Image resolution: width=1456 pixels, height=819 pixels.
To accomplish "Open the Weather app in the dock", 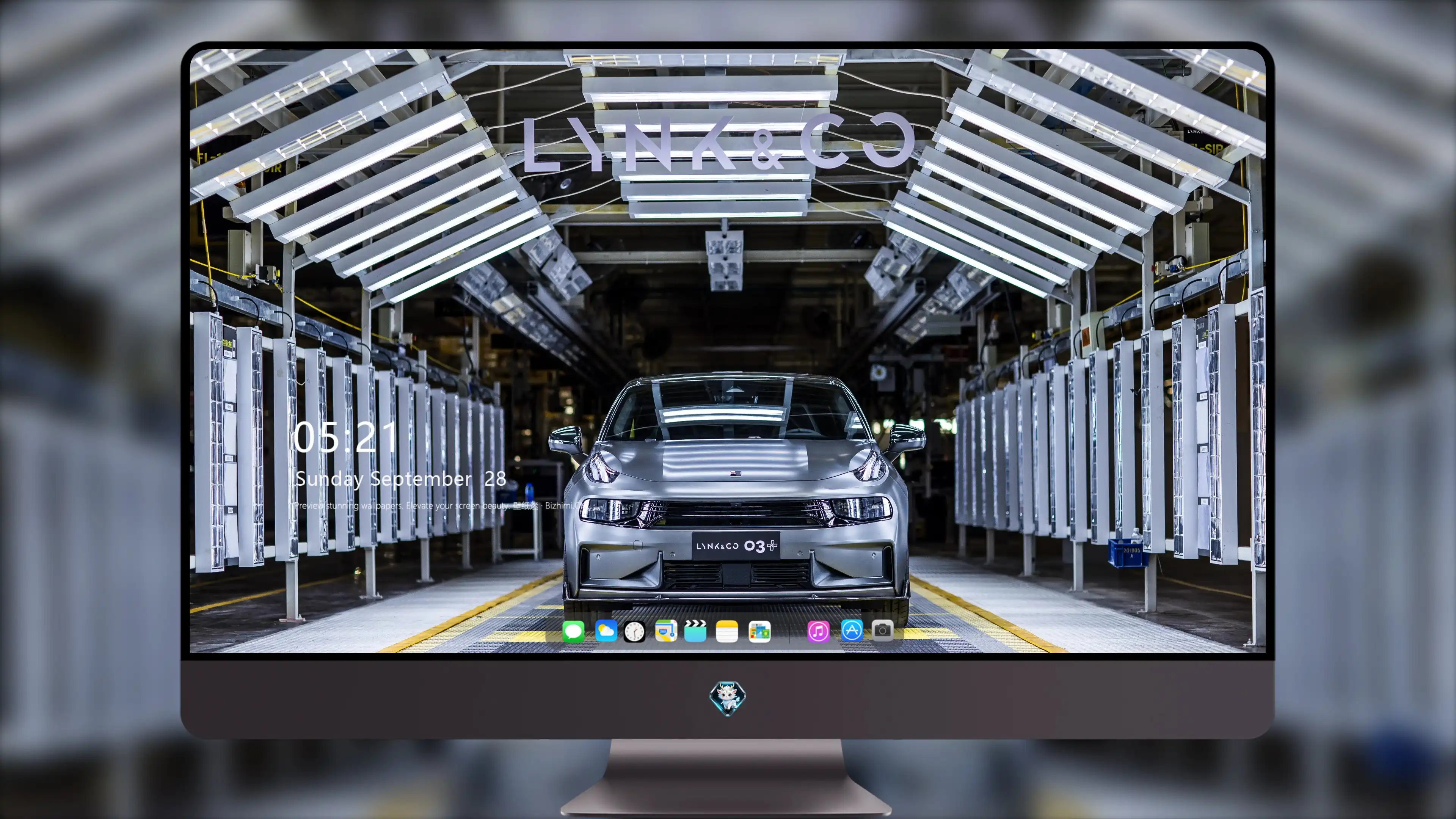I will coord(606,631).
